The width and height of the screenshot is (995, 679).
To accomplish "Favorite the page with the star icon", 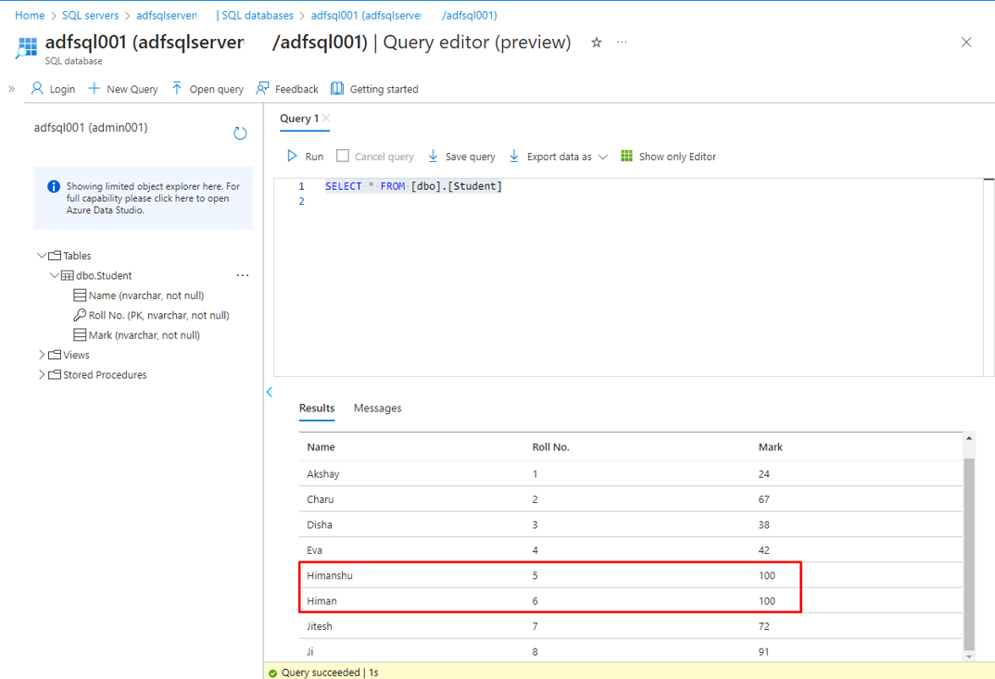I will click(x=597, y=43).
